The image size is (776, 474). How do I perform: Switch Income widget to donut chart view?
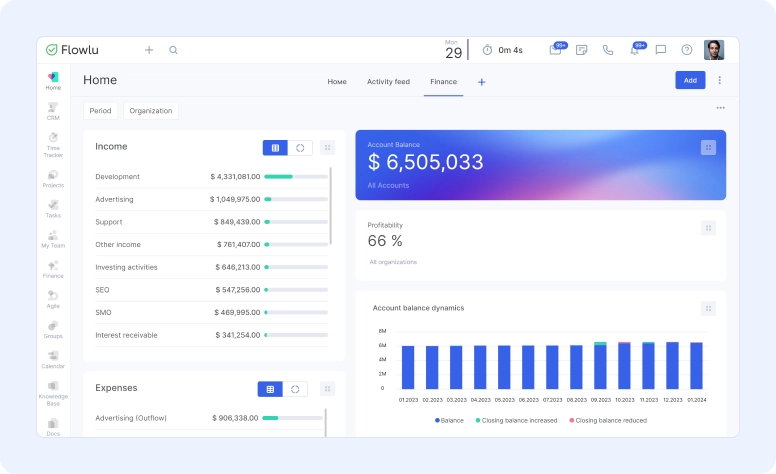tap(300, 148)
